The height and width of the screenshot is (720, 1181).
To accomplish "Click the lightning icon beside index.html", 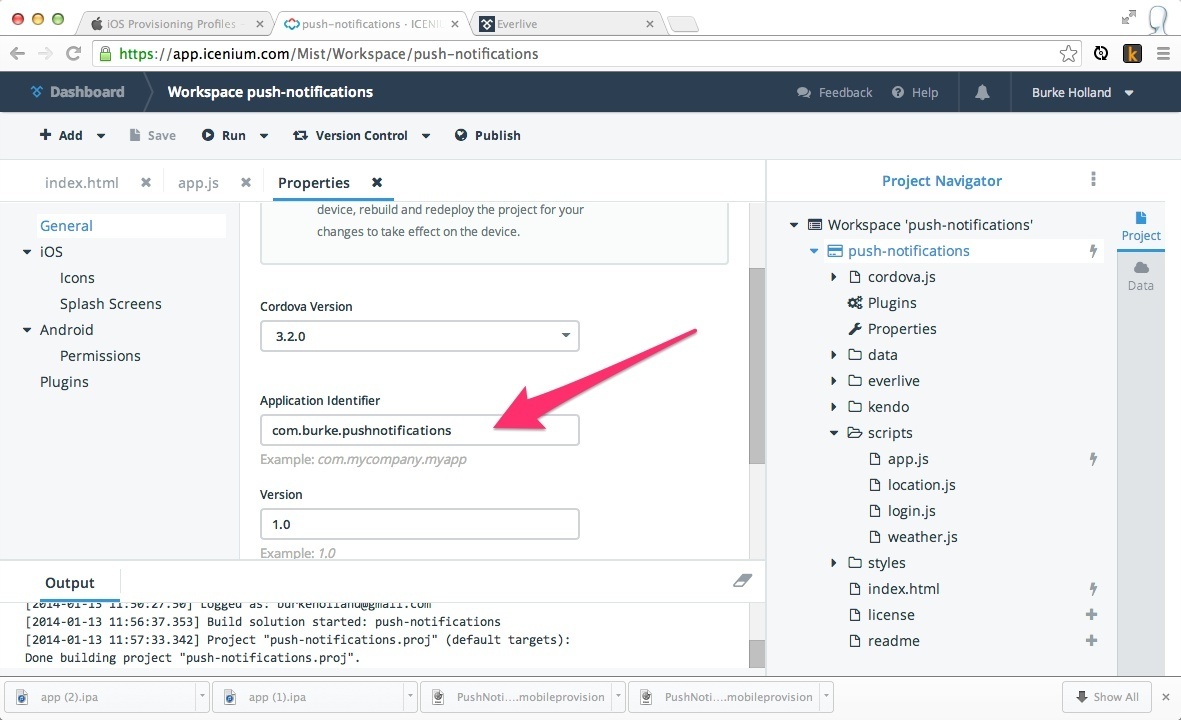I will tap(1093, 589).
